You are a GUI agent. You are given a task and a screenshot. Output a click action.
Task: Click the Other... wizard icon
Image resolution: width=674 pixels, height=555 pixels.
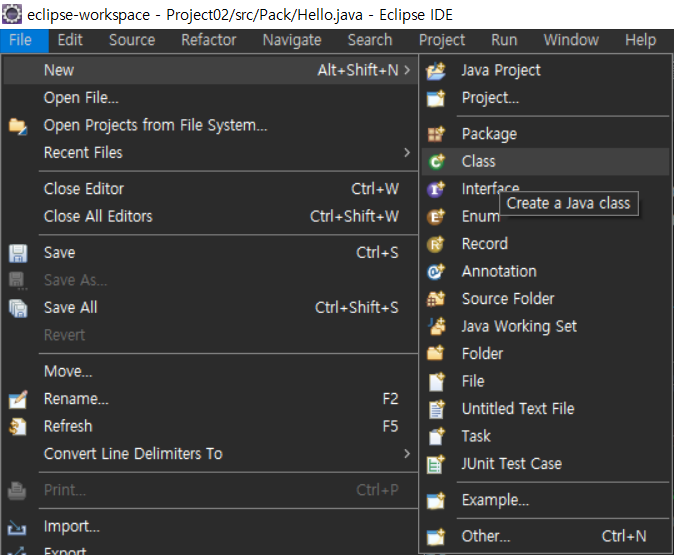point(436,537)
